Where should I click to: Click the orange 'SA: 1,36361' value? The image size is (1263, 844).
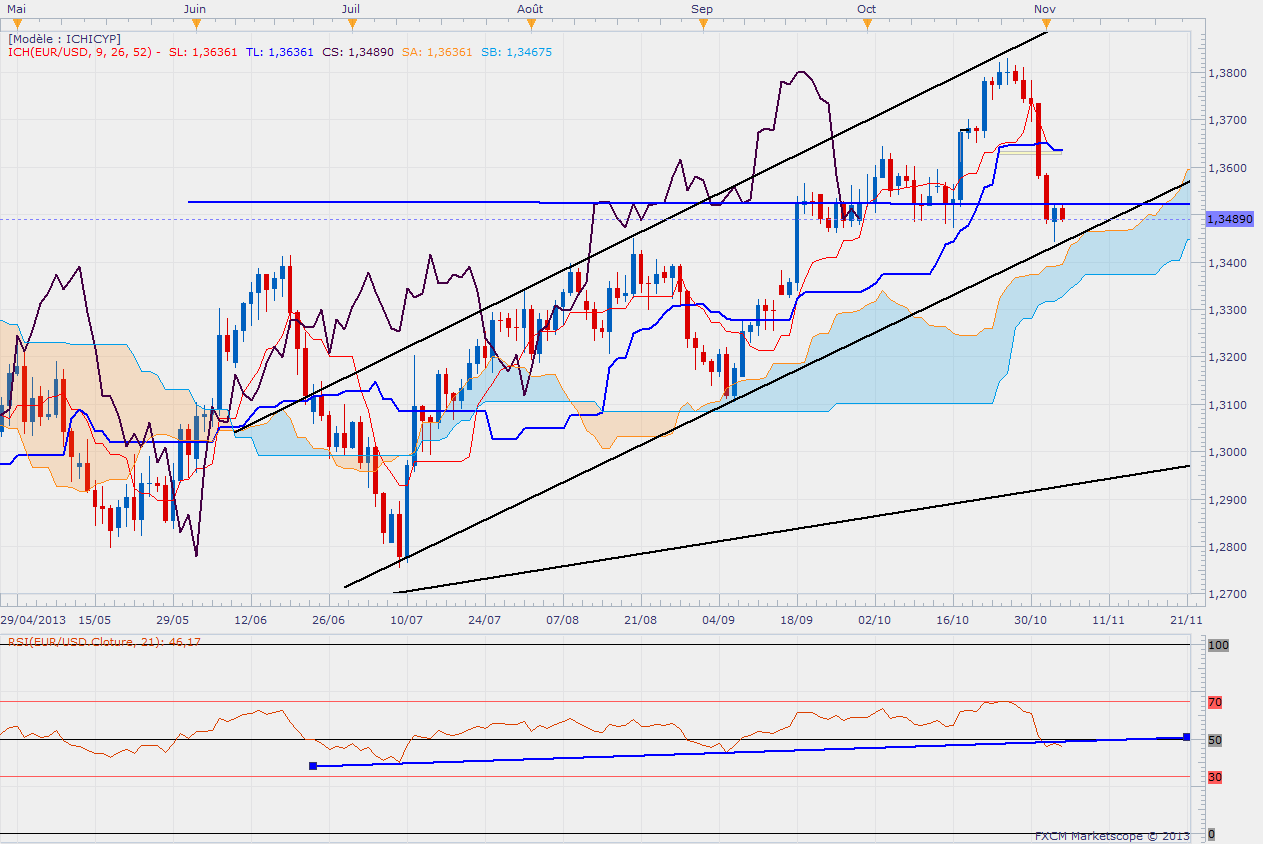(x=436, y=52)
